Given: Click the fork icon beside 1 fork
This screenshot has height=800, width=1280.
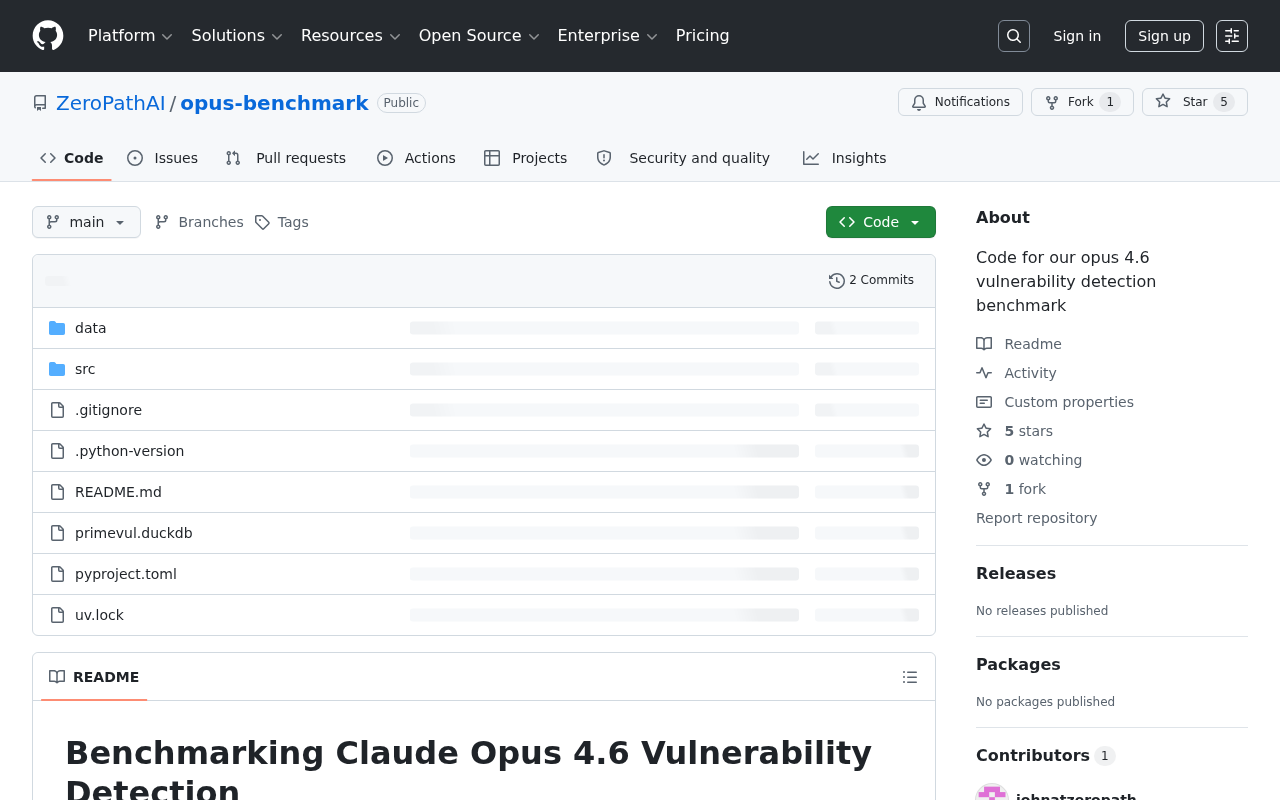Looking at the screenshot, I should [984, 489].
